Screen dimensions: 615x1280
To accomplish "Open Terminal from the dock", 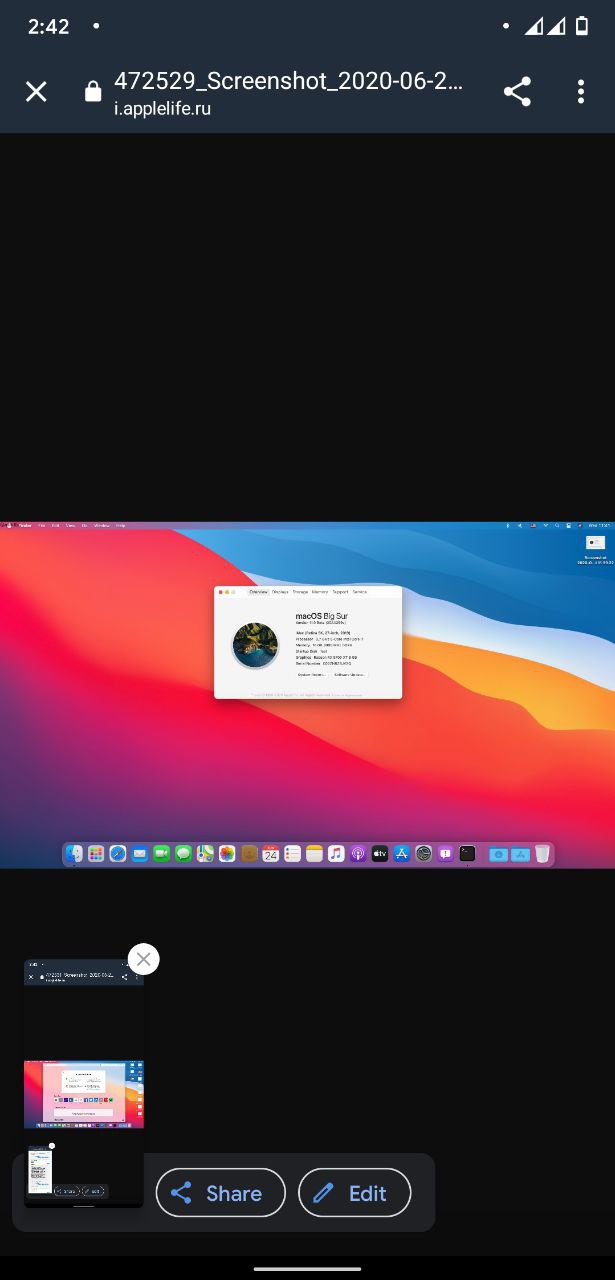I will [x=467, y=854].
